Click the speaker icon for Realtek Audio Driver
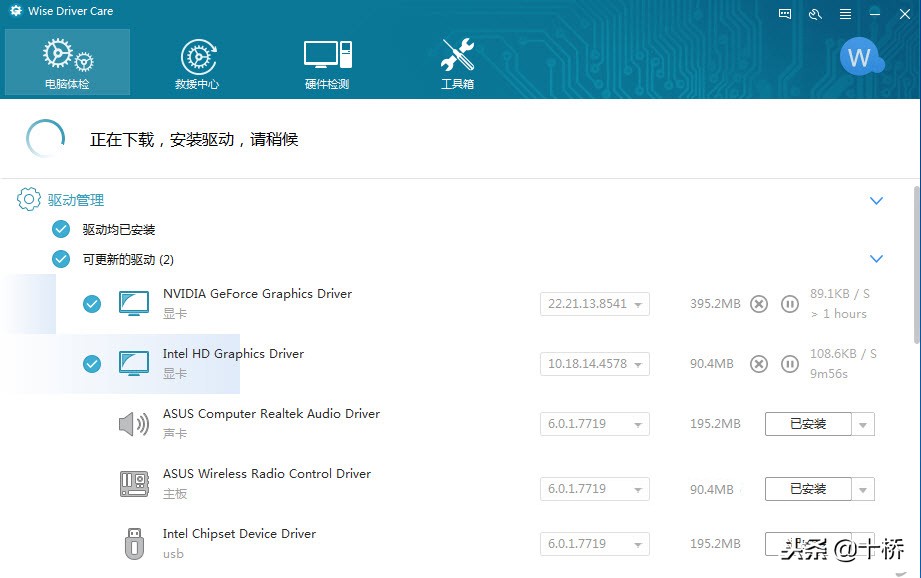Viewport: 921px width, 578px height. click(134, 423)
